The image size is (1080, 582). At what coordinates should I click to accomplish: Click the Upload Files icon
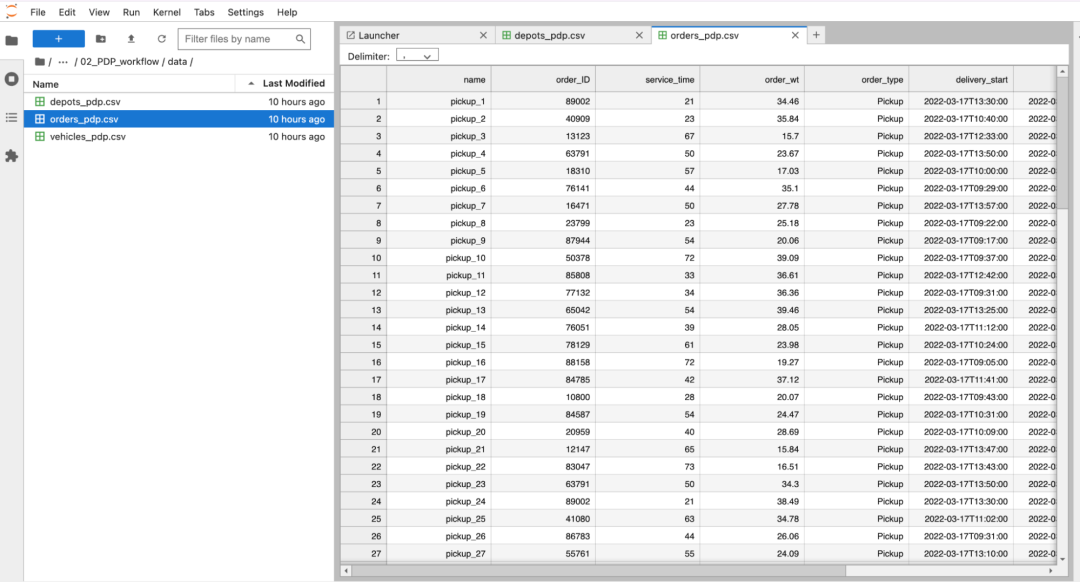tap(131, 39)
